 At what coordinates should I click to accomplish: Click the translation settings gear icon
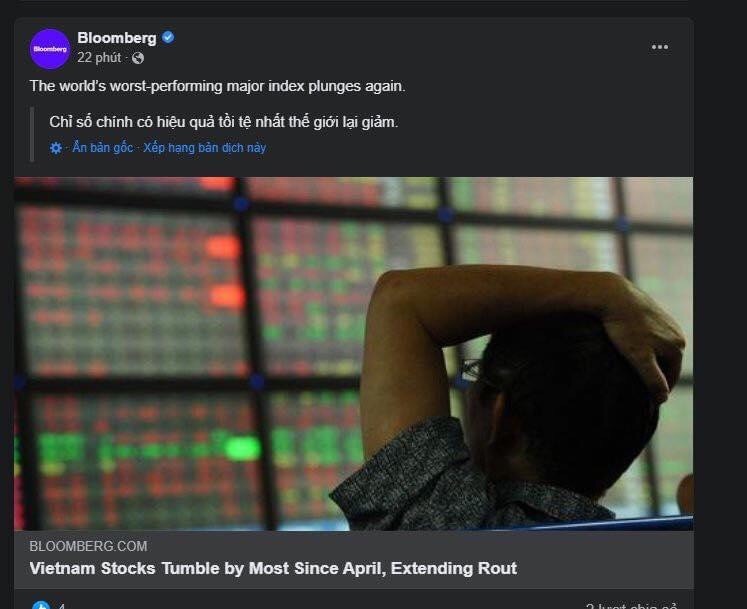click(x=56, y=148)
